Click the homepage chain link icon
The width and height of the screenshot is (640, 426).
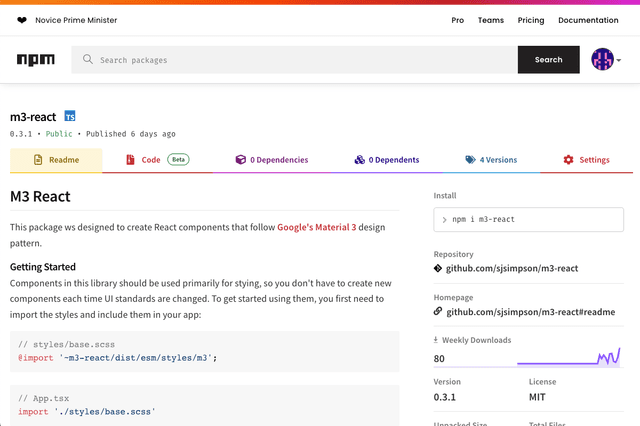point(438,311)
